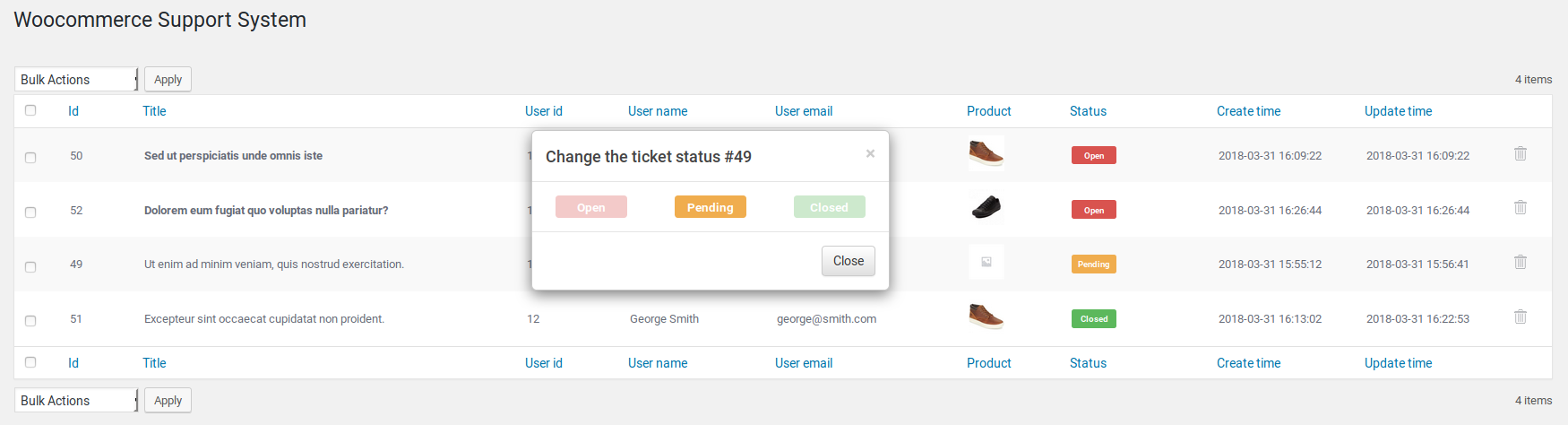The height and width of the screenshot is (425, 1568).
Task: Tick checkbox for ticket 50
Action: pos(30,158)
